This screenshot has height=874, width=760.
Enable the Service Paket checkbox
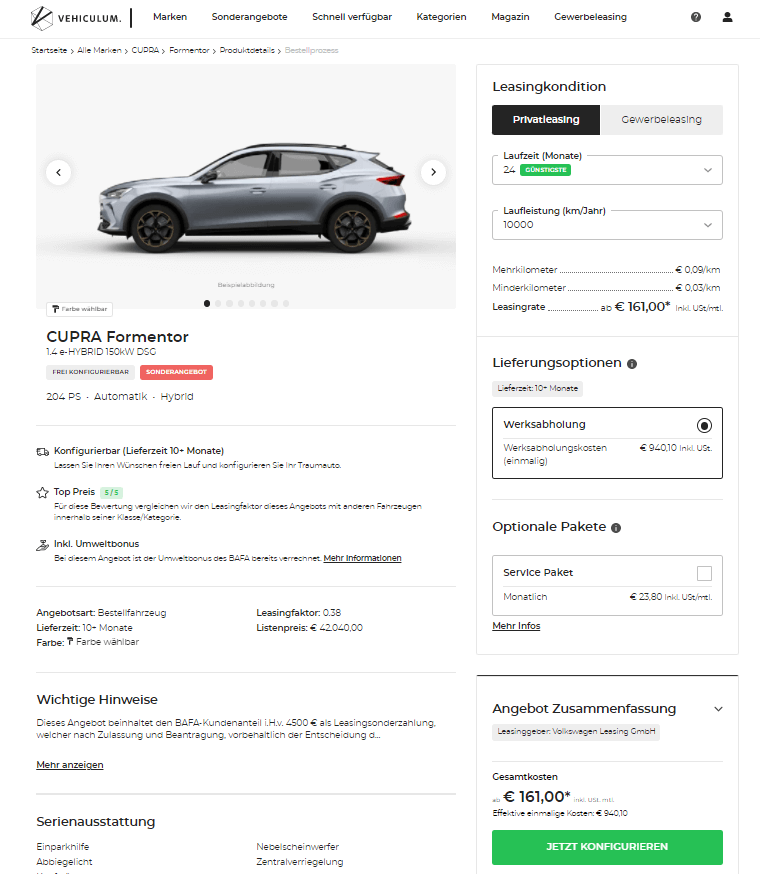tap(704, 573)
